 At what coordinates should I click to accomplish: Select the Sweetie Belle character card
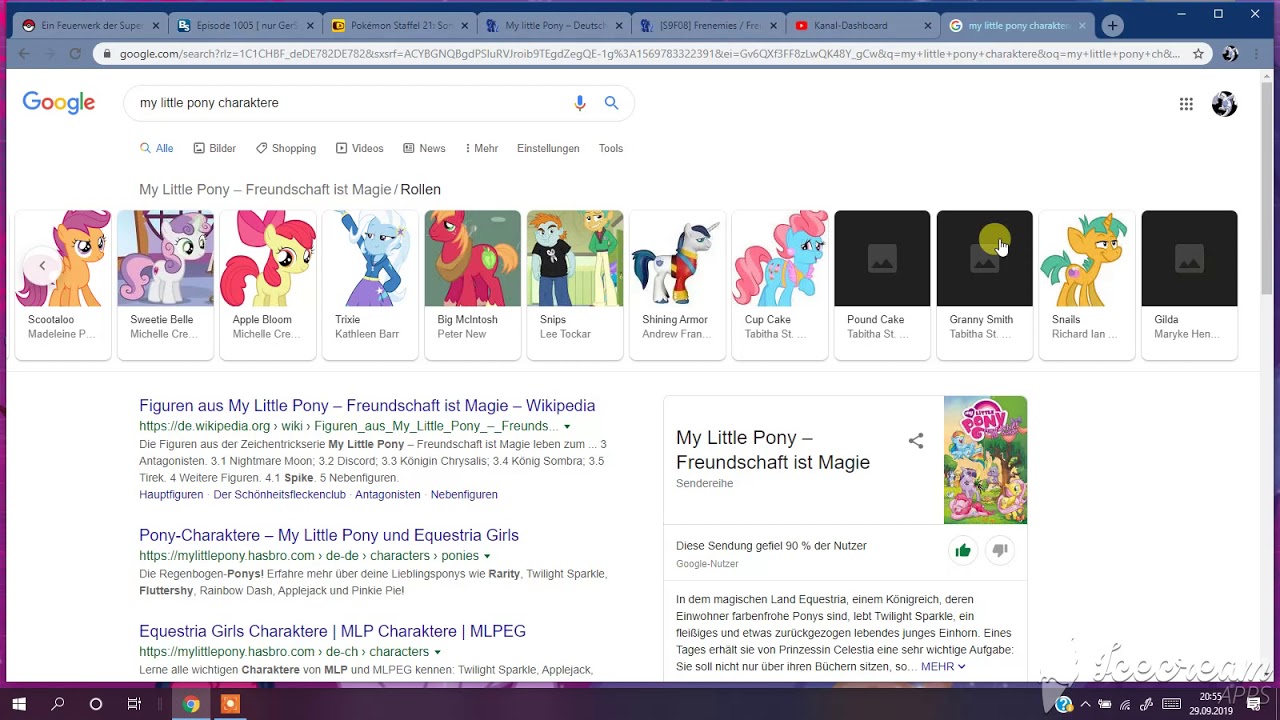click(165, 284)
